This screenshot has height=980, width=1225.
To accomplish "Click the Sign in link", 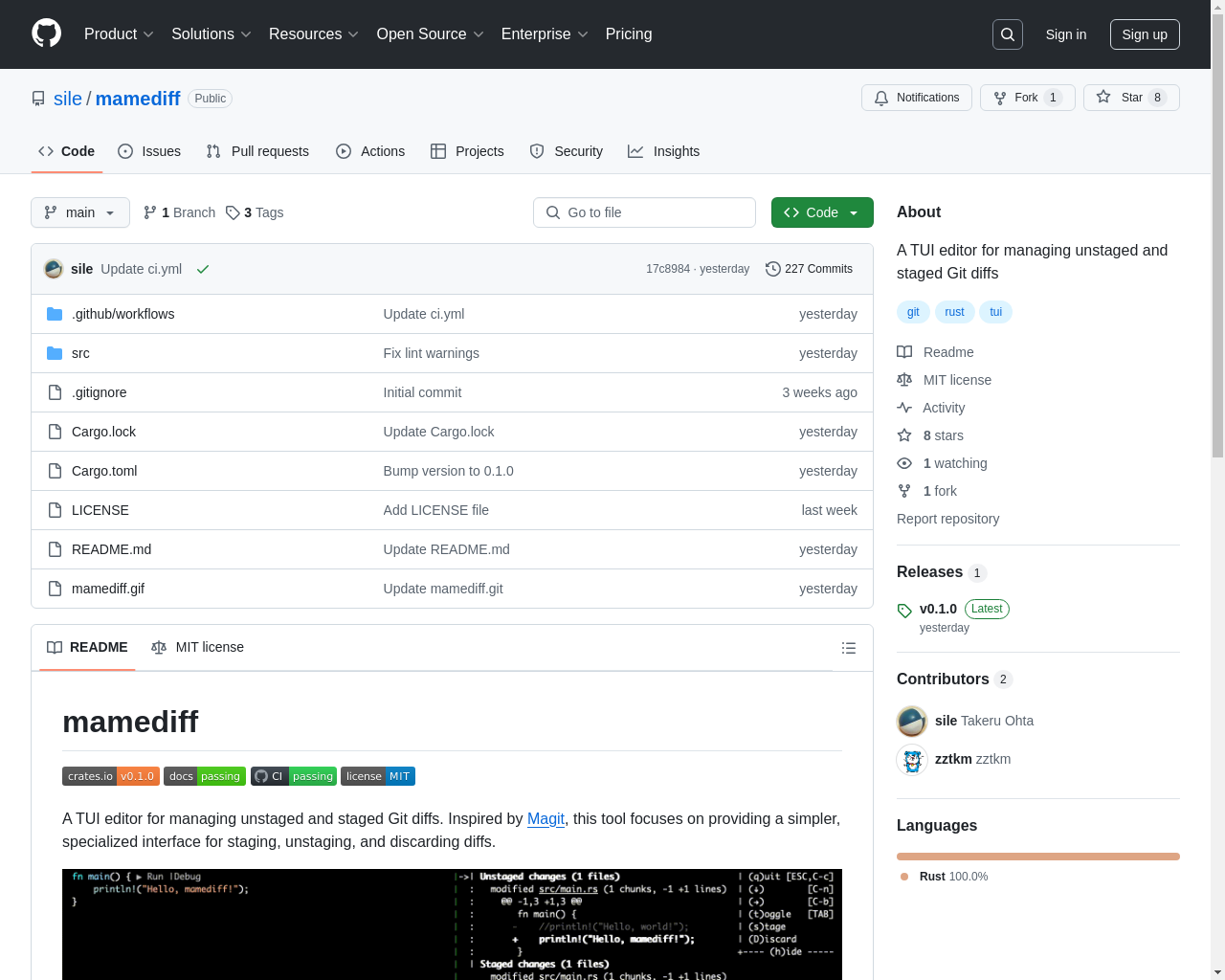I will pos(1066,34).
